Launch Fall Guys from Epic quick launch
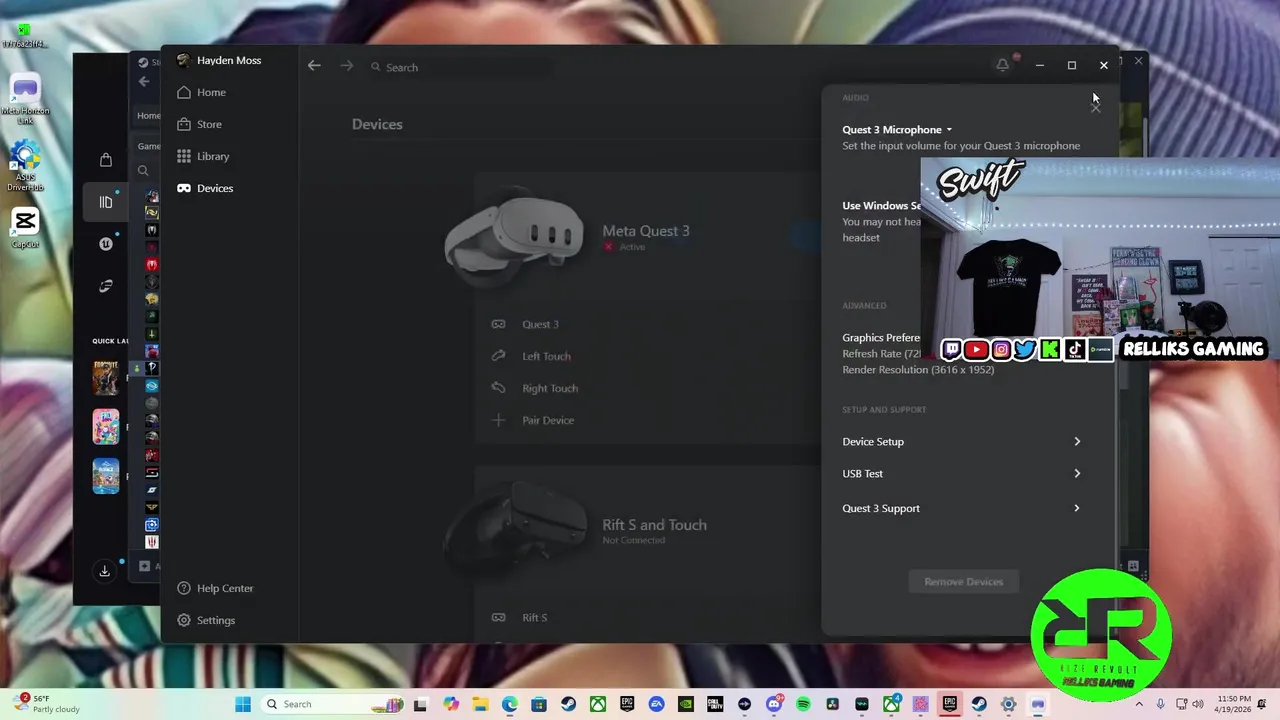 [106, 427]
